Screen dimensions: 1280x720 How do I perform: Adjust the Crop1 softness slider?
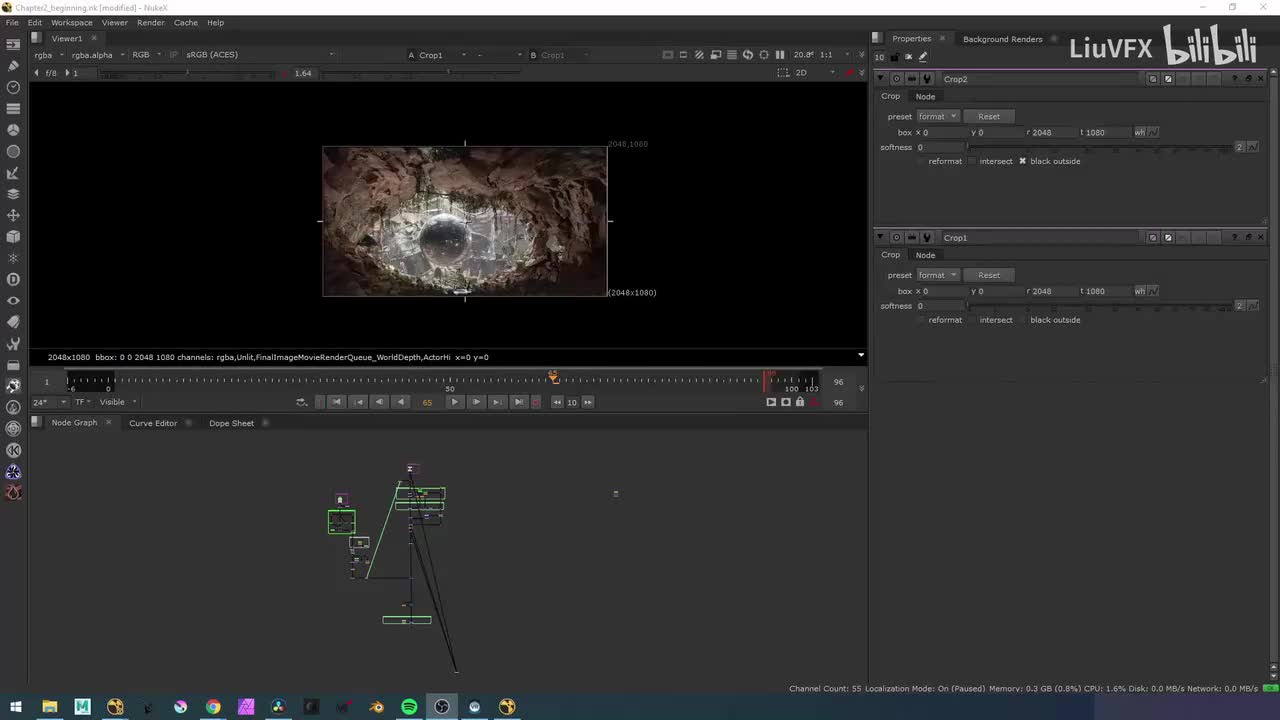coord(1099,306)
